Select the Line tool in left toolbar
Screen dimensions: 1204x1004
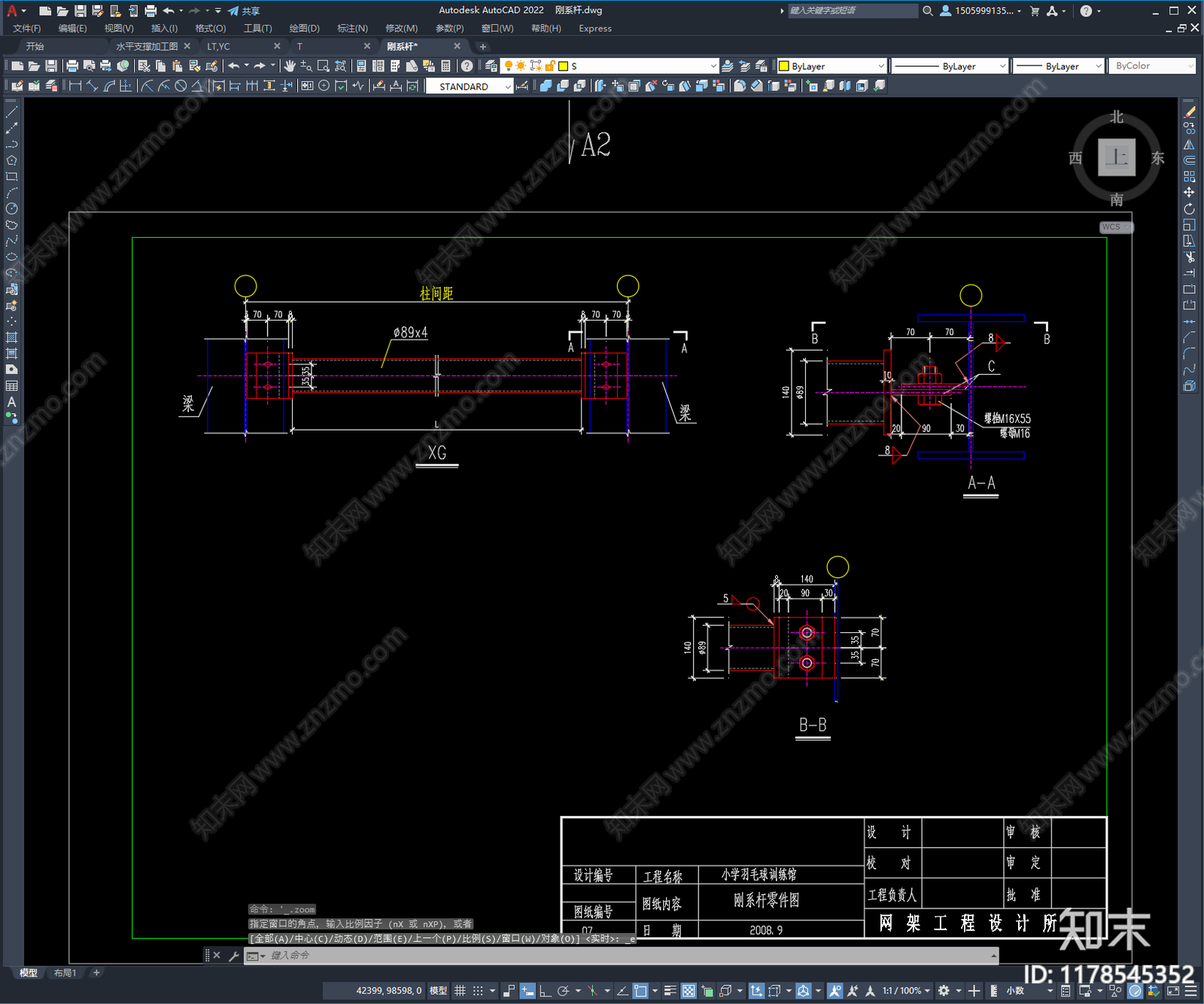(11, 112)
